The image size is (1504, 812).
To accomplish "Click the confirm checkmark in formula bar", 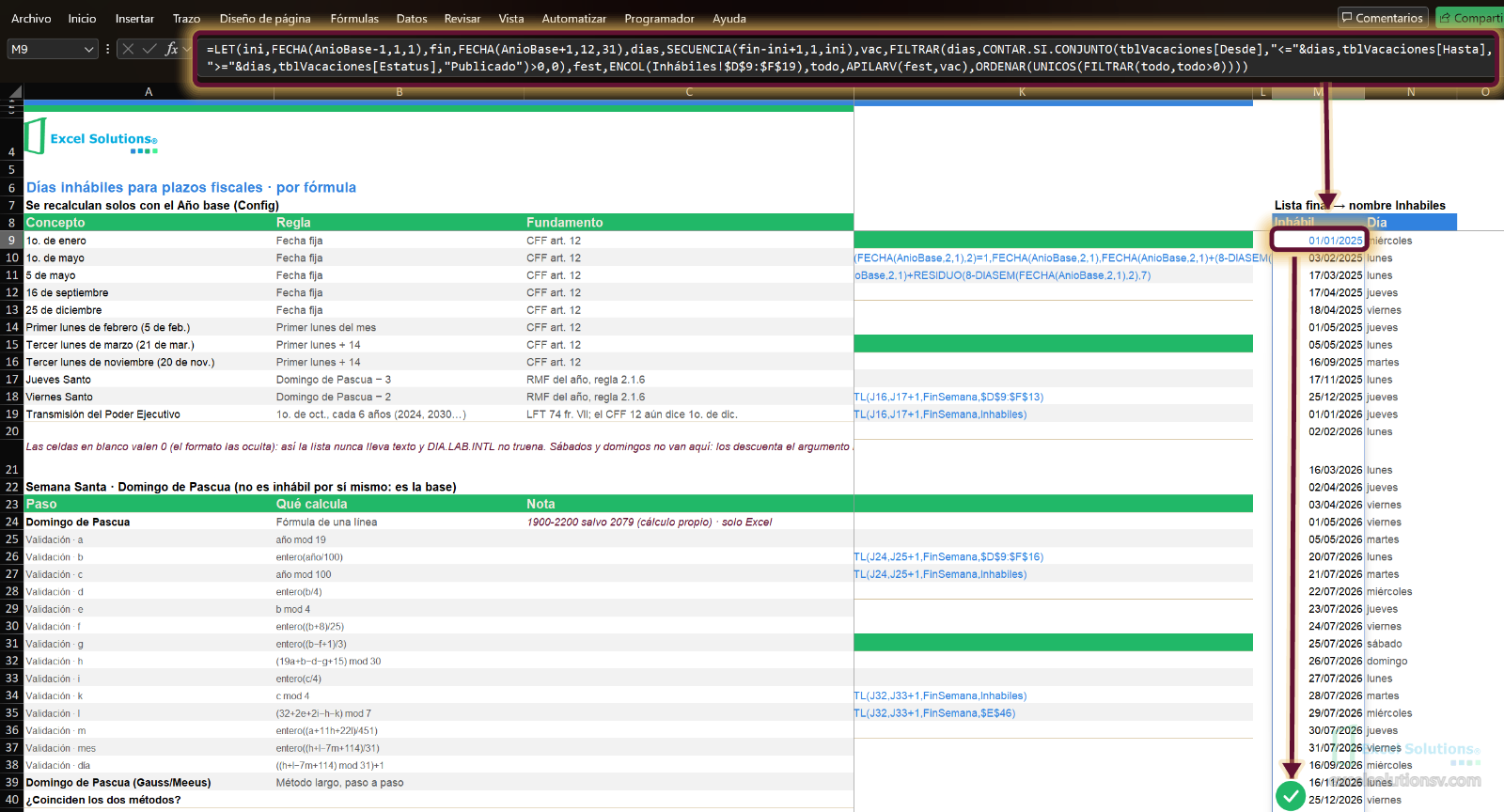I will pyautogui.click(x=149, y=49).
